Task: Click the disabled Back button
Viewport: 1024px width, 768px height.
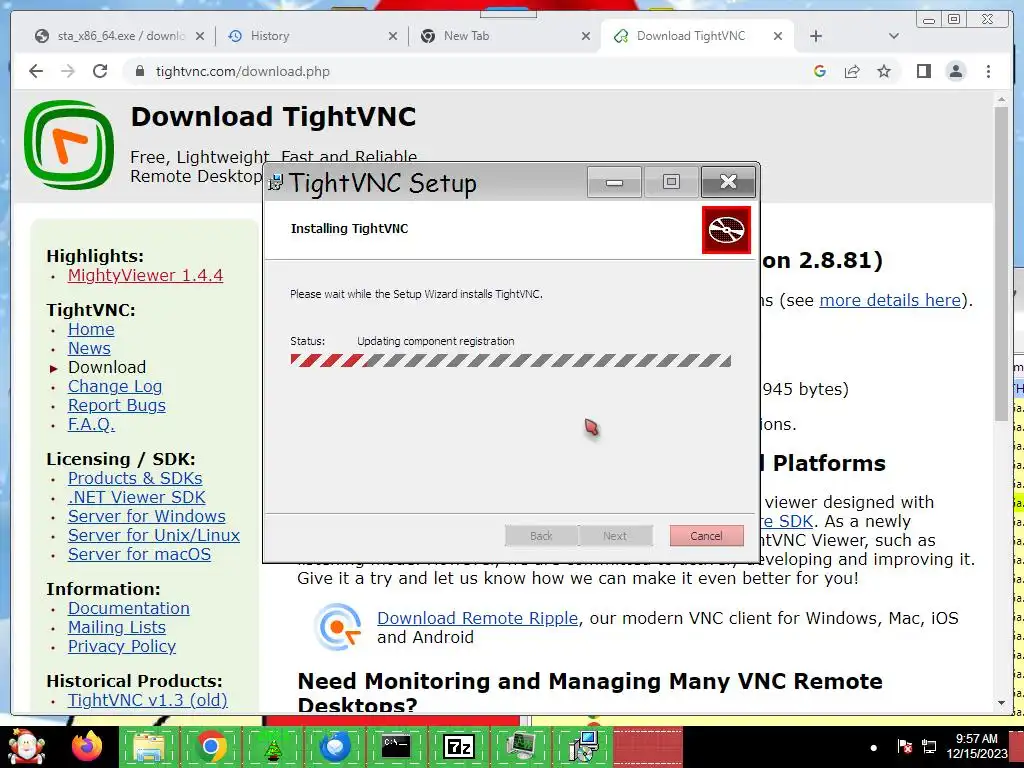Action: point(541,536)
